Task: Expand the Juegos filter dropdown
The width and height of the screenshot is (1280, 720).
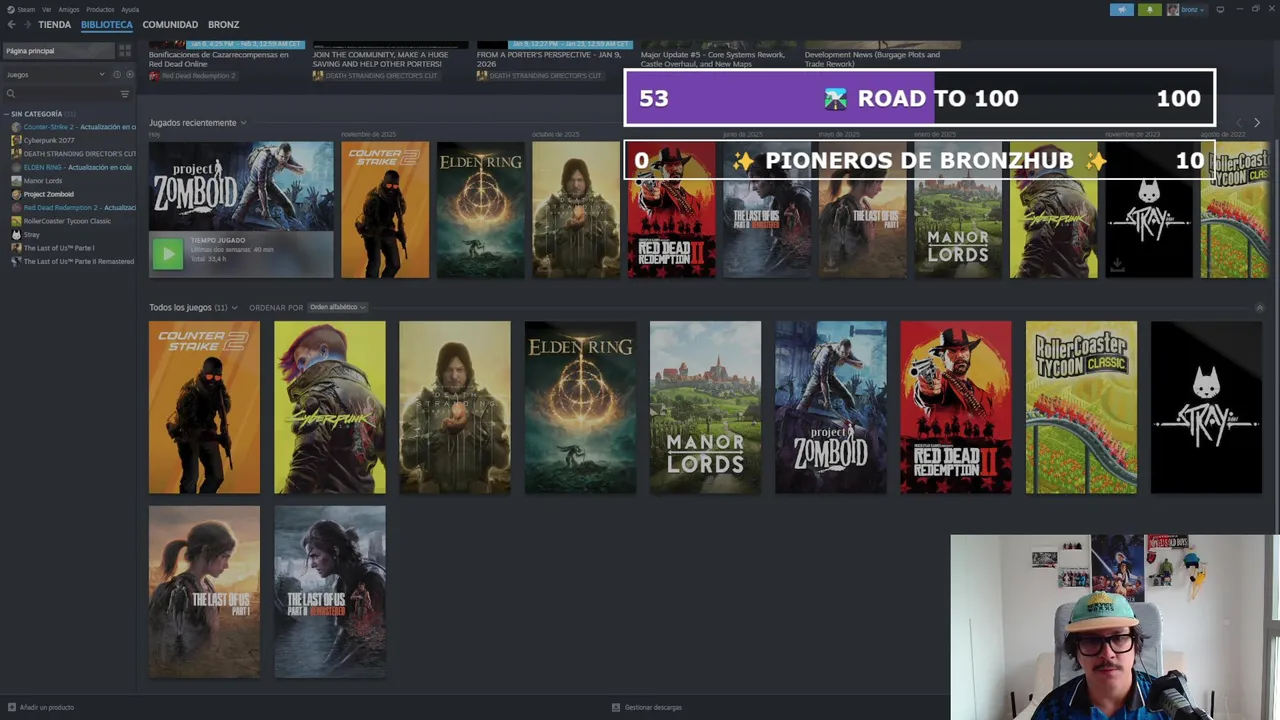Action: (55, 74)
